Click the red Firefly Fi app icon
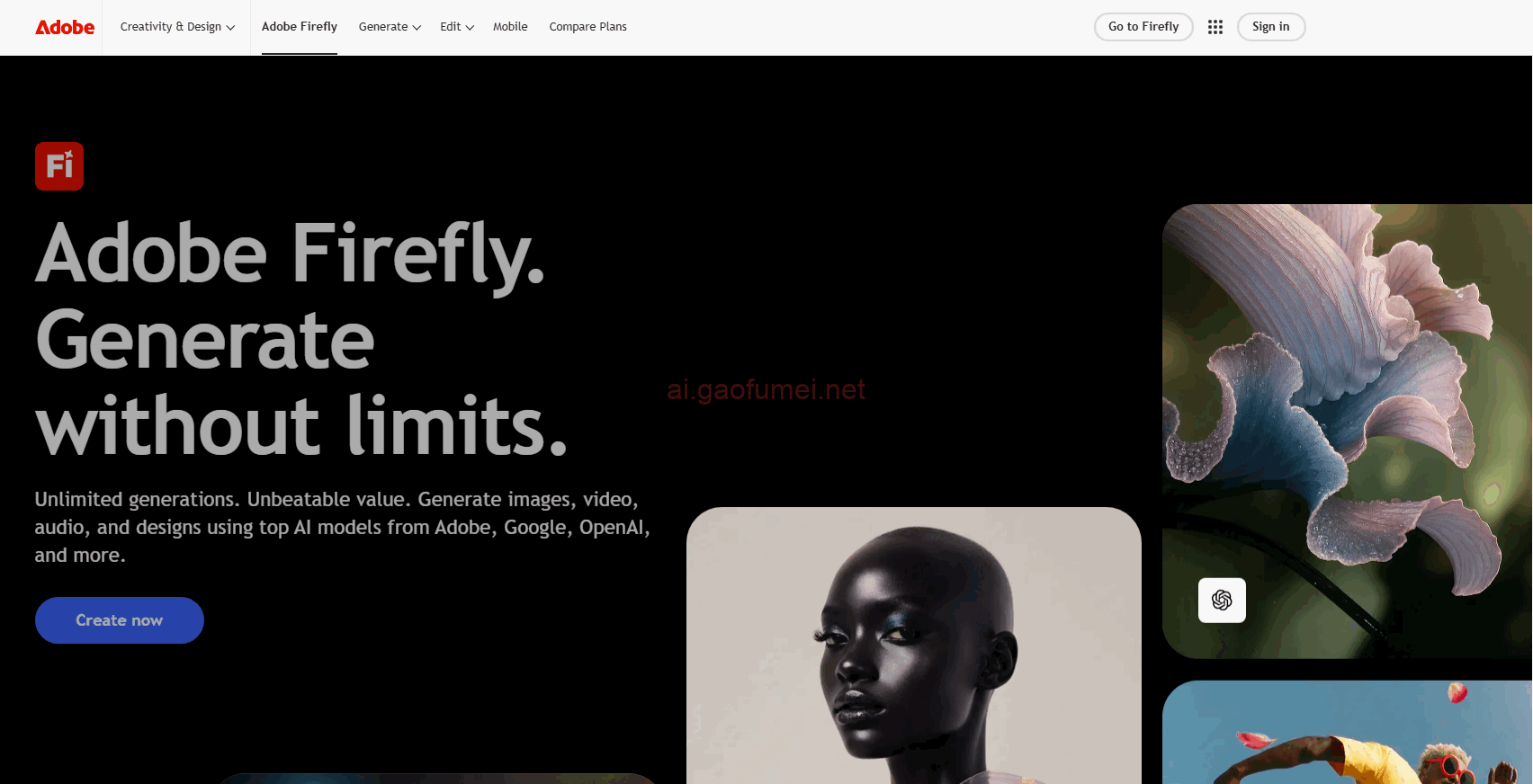 pos(59,166)
